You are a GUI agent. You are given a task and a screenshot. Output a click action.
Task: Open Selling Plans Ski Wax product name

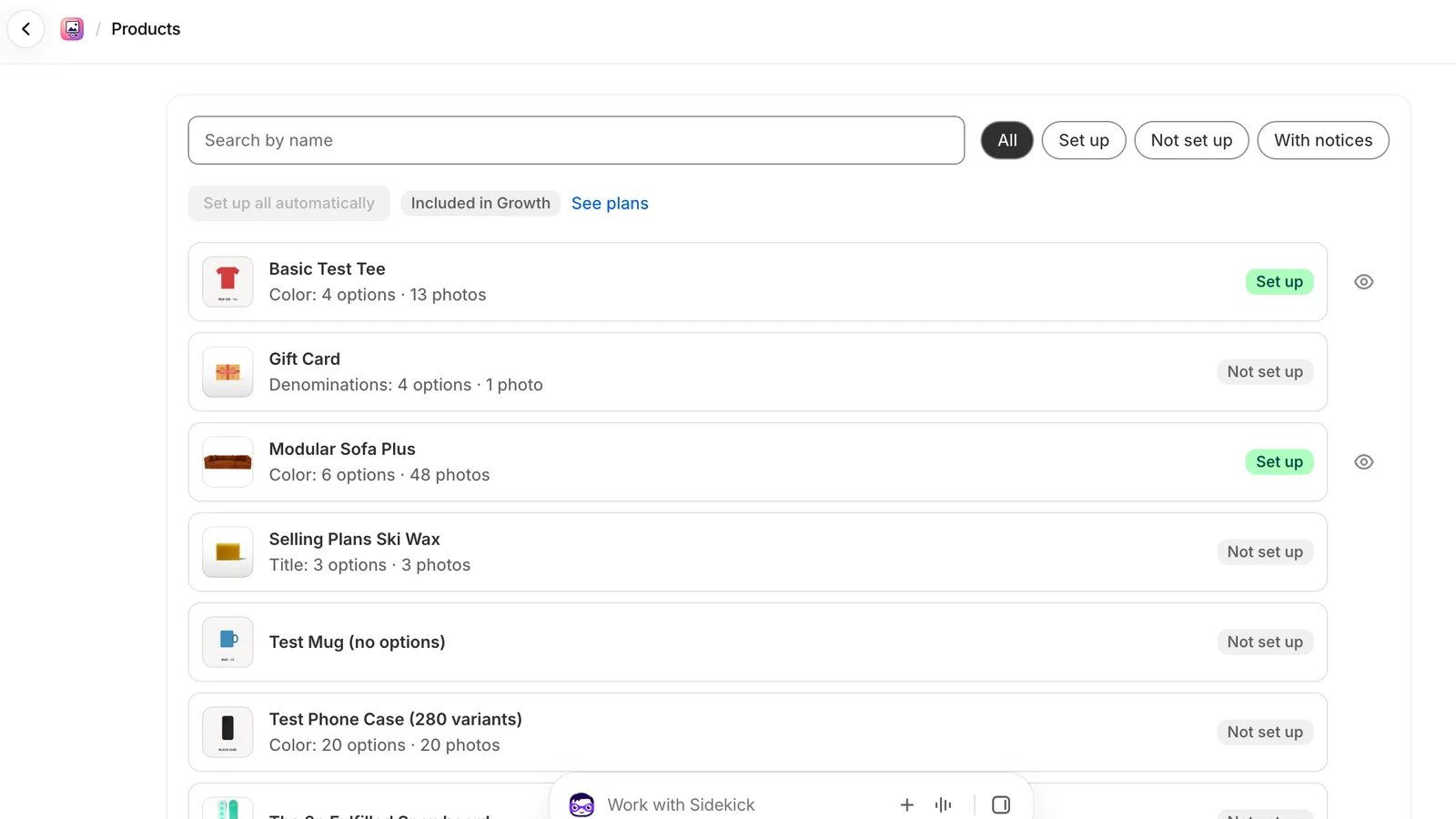(x=355, y=539)
